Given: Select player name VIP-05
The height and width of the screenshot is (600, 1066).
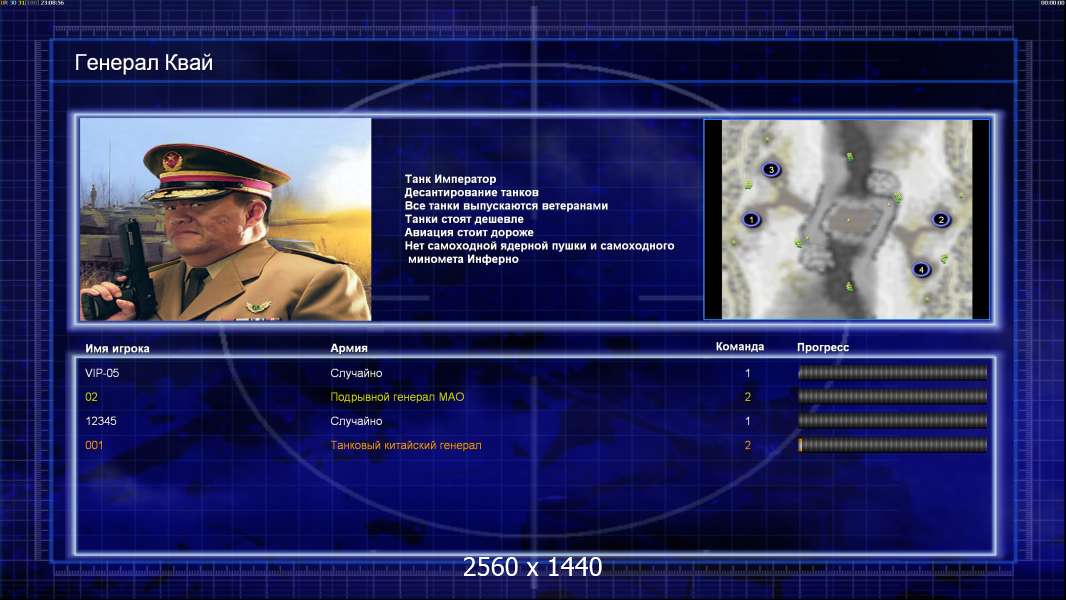Looking at the screenshot, I should 102,373.
